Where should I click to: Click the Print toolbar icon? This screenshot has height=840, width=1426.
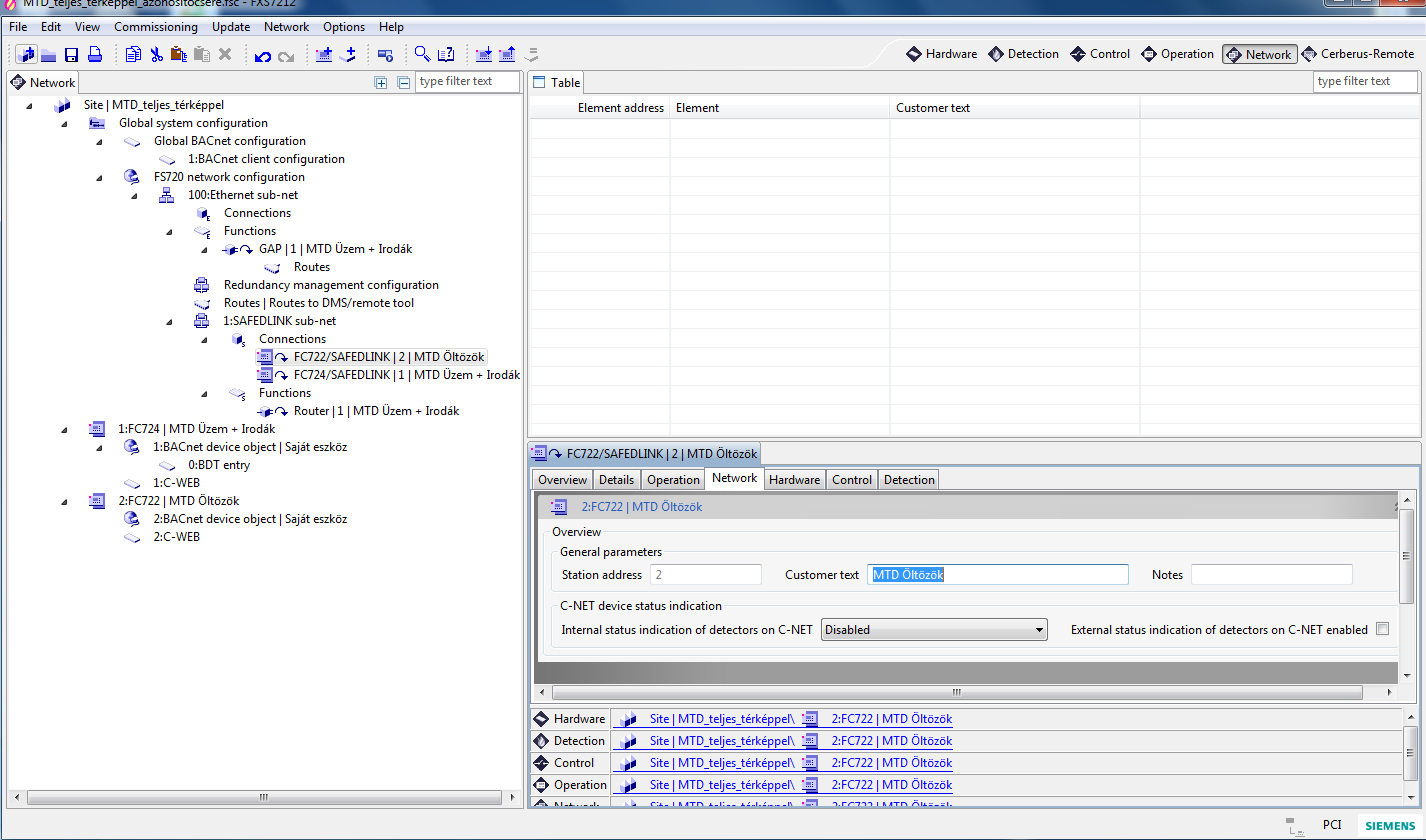(95, 55)
